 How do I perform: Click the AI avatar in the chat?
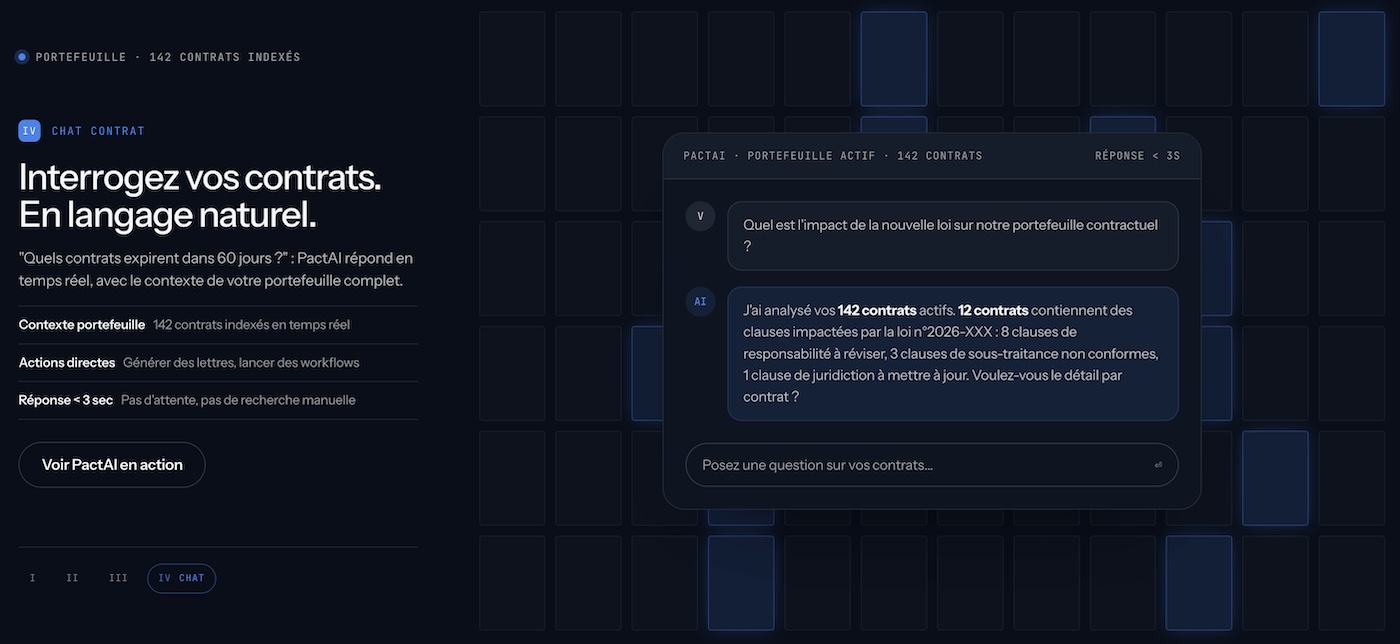(x=700, y=301)
